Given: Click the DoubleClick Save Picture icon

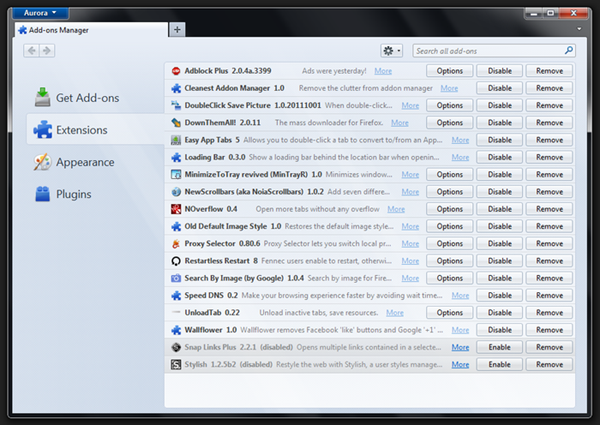Looking at the screenshot, I should coord(176,106).
